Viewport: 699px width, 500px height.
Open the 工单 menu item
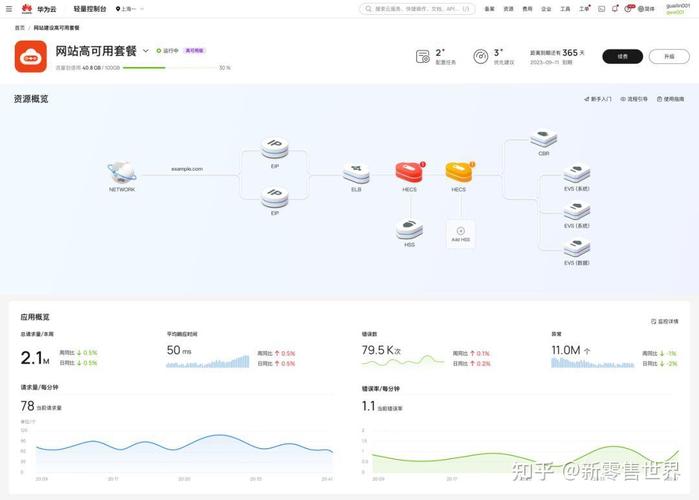(584, 8)
